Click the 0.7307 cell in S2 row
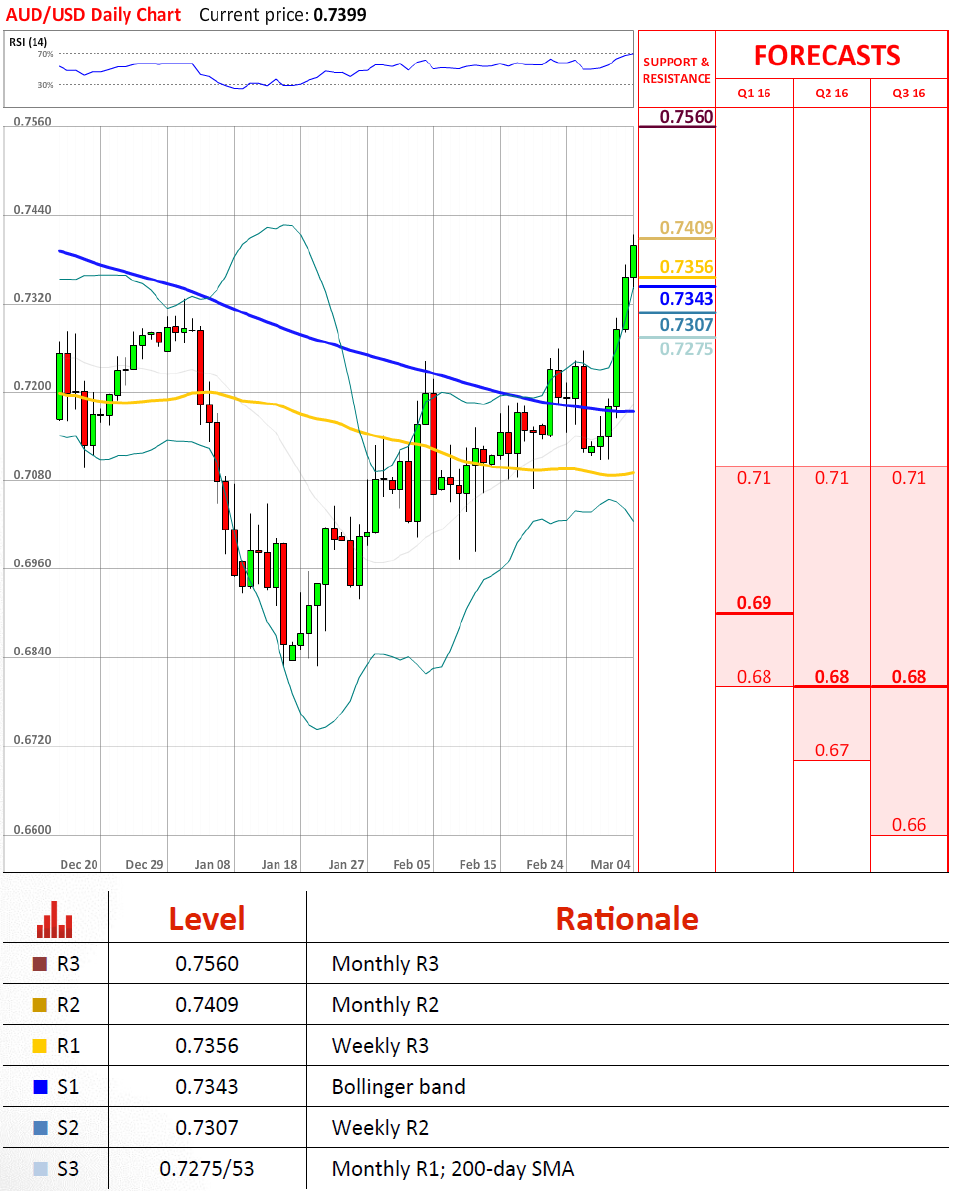The image size is (957, 1191). pyautogui.click(x=207, y=1128)
